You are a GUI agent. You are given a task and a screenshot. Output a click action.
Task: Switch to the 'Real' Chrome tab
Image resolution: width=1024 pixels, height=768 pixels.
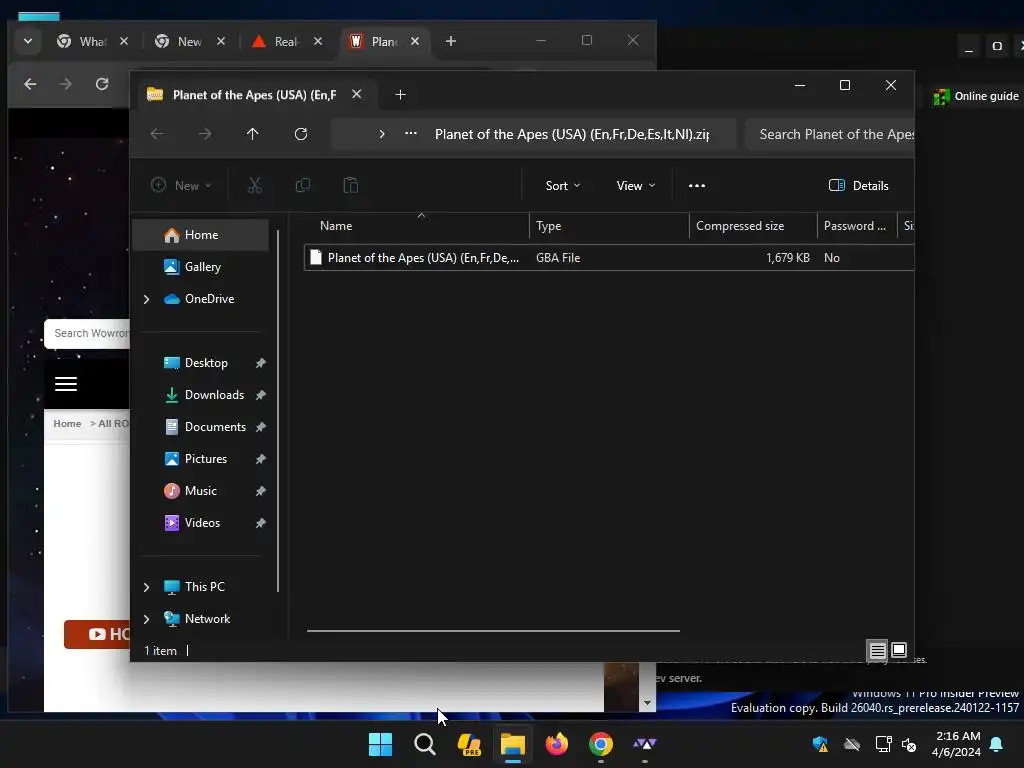(x=286, y=41)
